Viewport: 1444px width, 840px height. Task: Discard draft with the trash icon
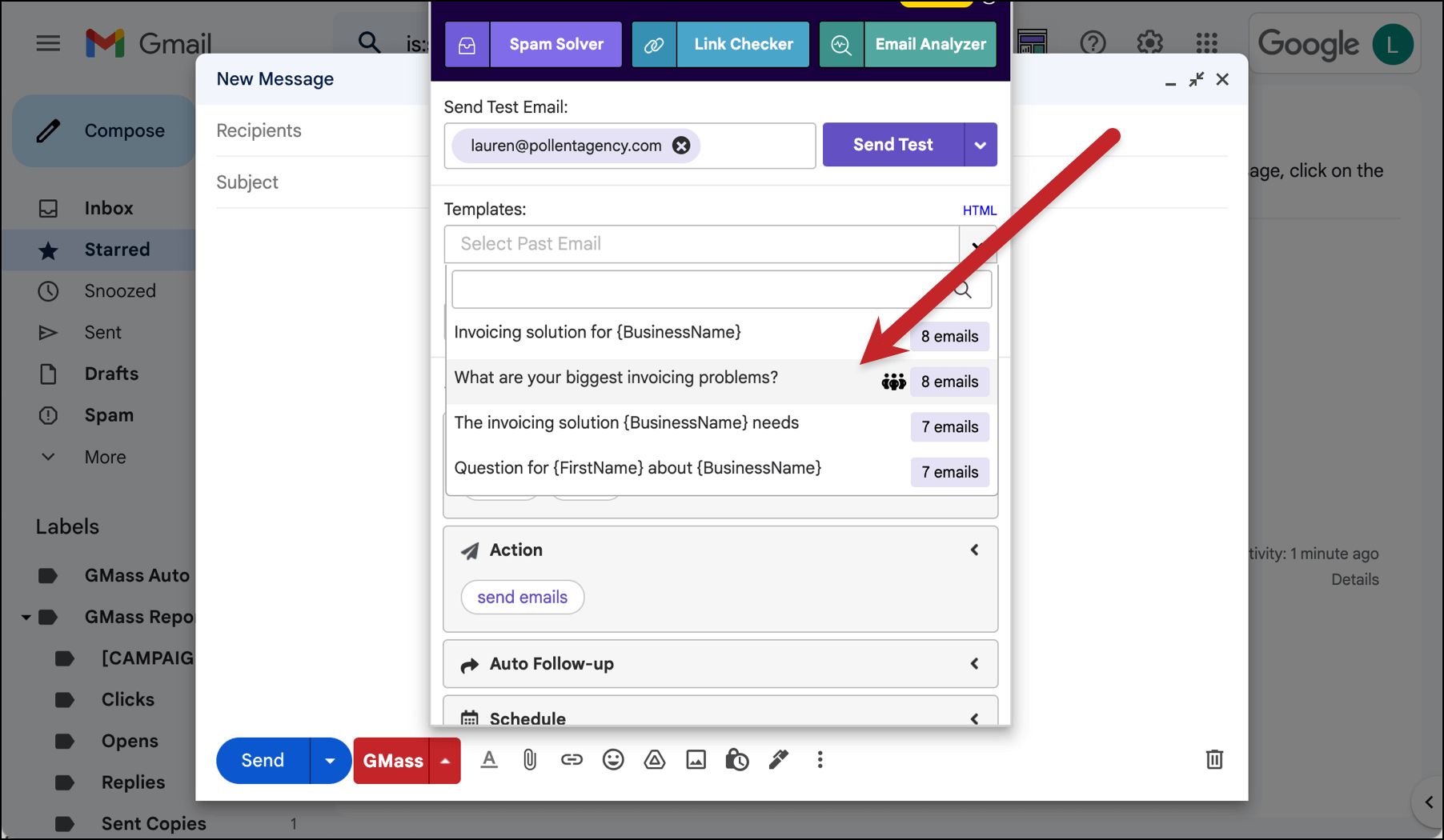pos(1214,759)
